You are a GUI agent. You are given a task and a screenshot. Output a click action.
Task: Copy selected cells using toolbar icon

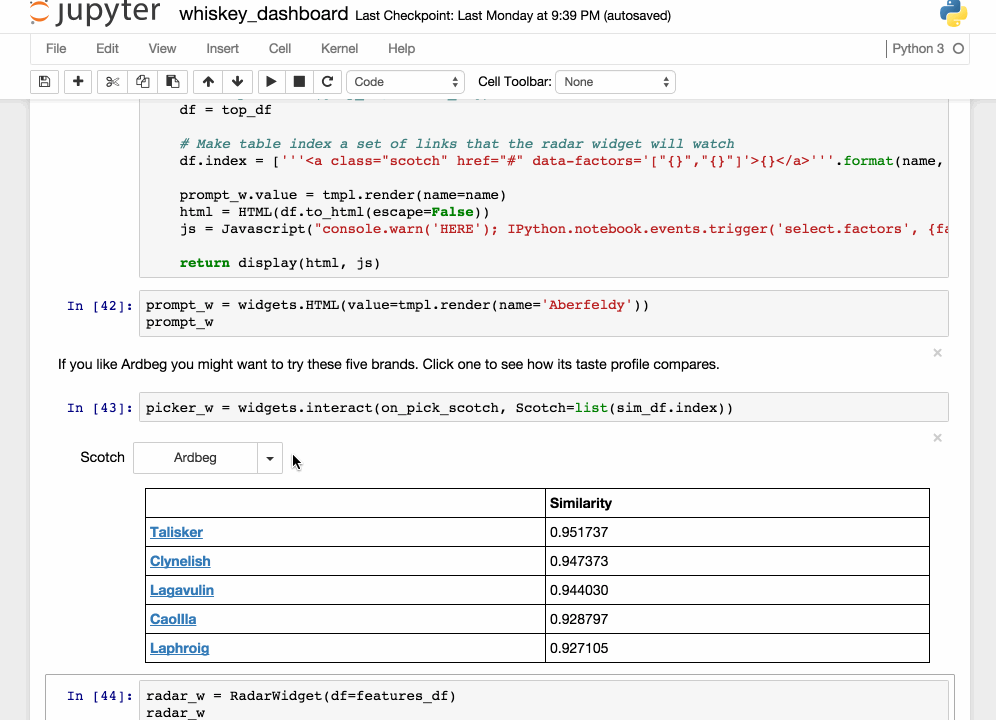[143, 82]
